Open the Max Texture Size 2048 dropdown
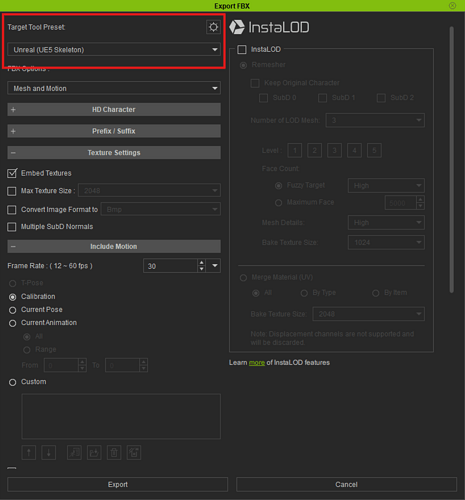The width and height of the screenshot is (465, 500). [x=149, y=191]
